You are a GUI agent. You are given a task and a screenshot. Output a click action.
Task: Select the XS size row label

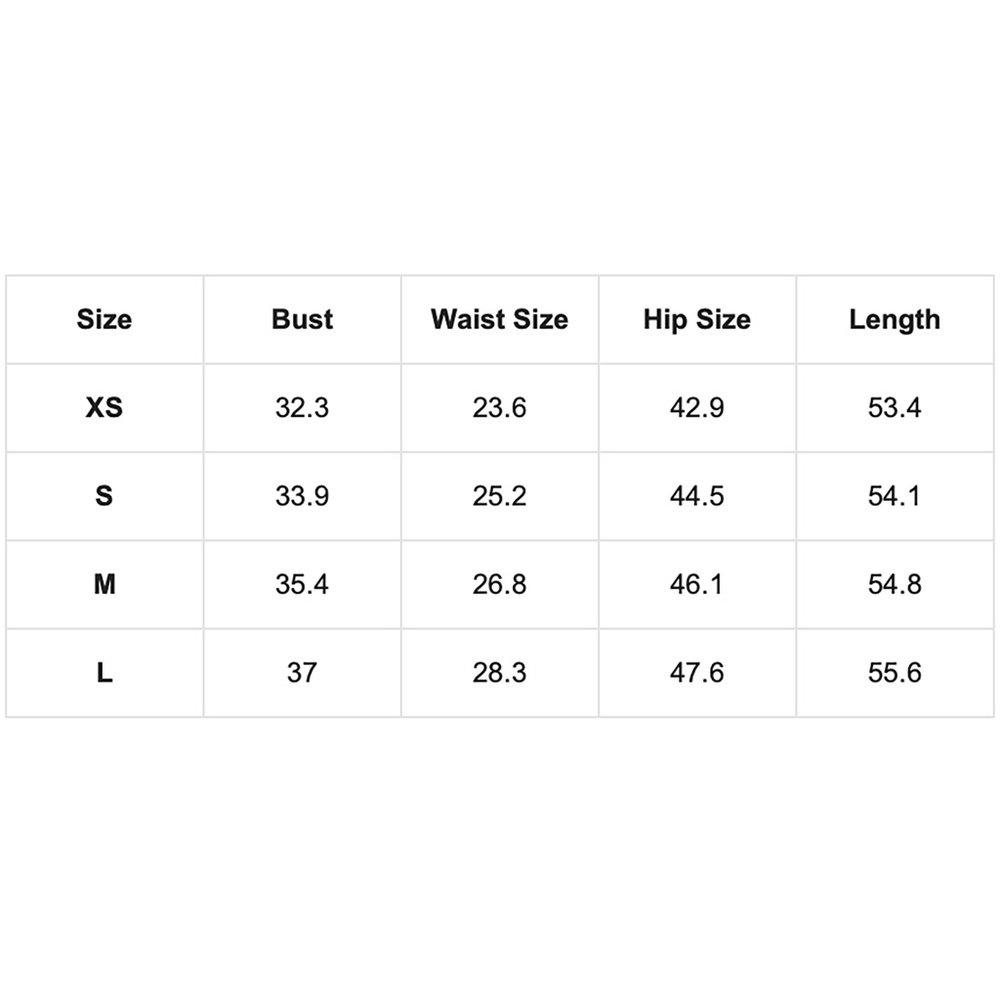104,408
